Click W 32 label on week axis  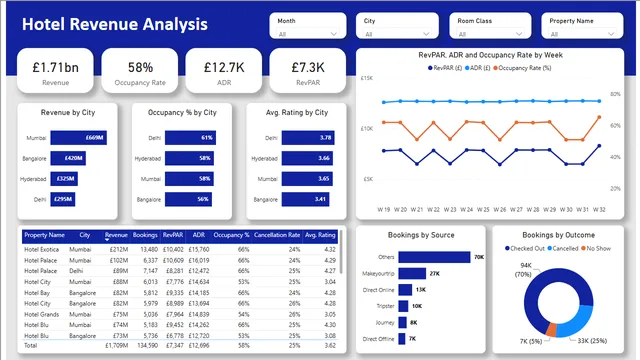click(599, 209)
